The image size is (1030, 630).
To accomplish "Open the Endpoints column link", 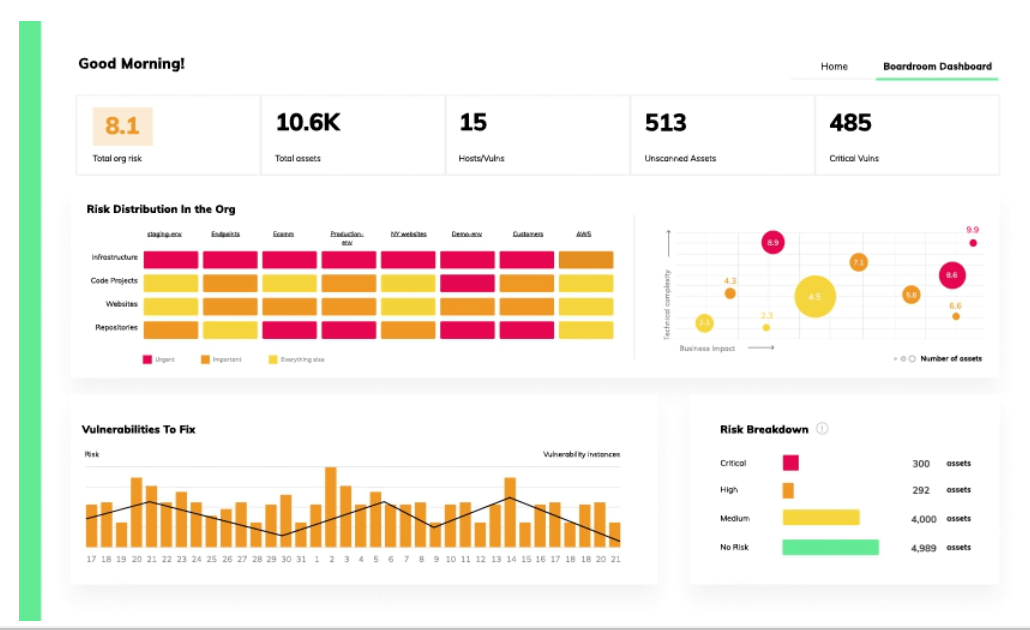I will [x=225, y=234].
